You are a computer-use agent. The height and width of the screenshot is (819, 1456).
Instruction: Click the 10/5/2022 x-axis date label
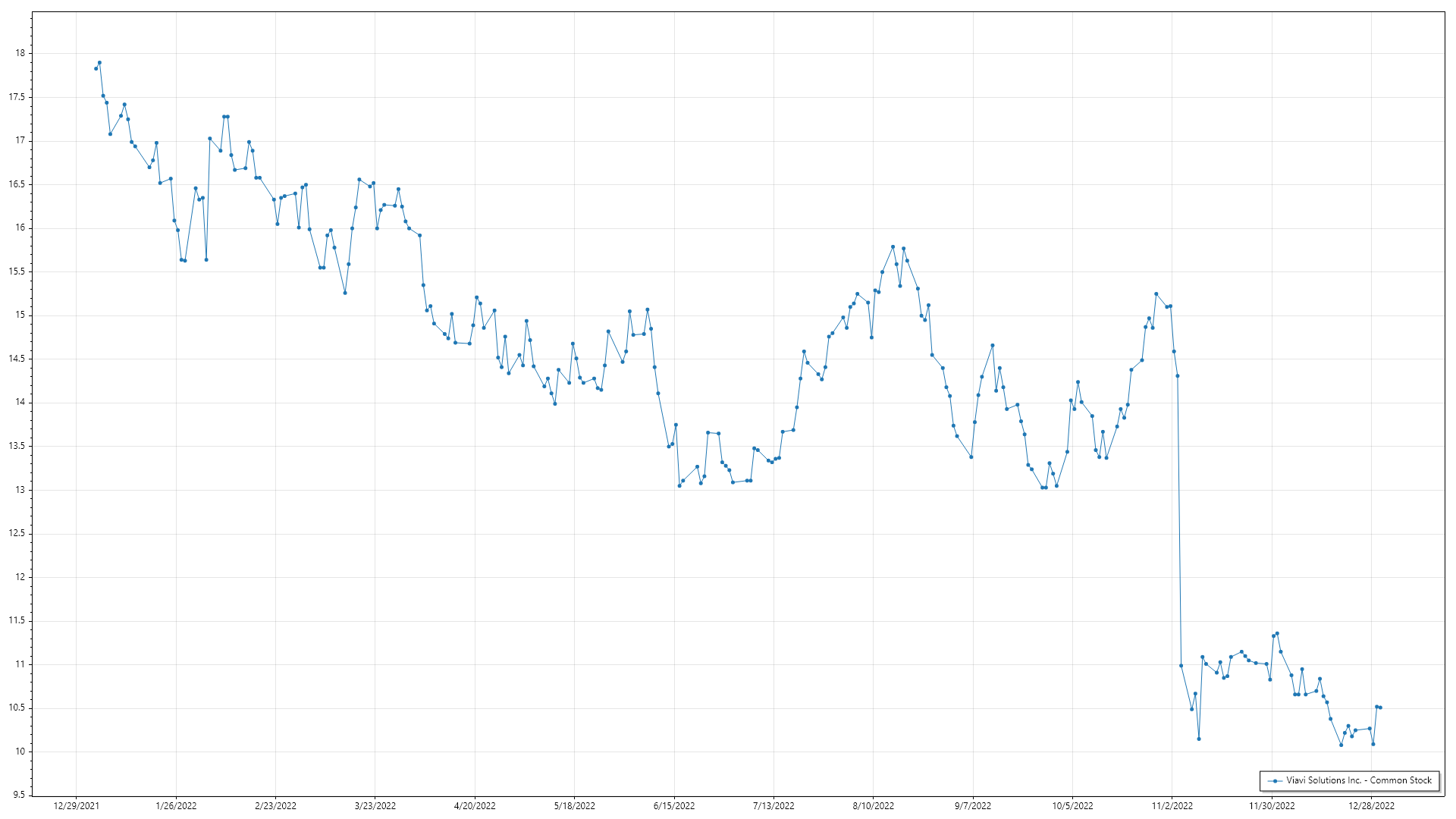[1072, 806]
